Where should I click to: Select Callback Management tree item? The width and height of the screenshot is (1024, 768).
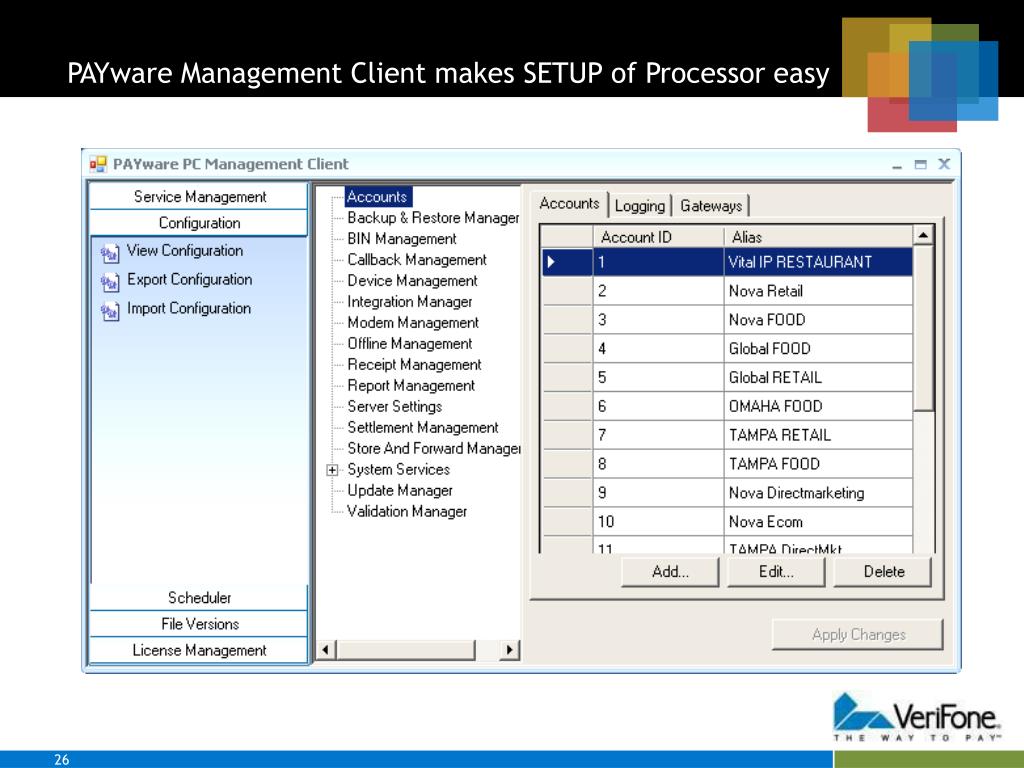[x=417, y=259]
